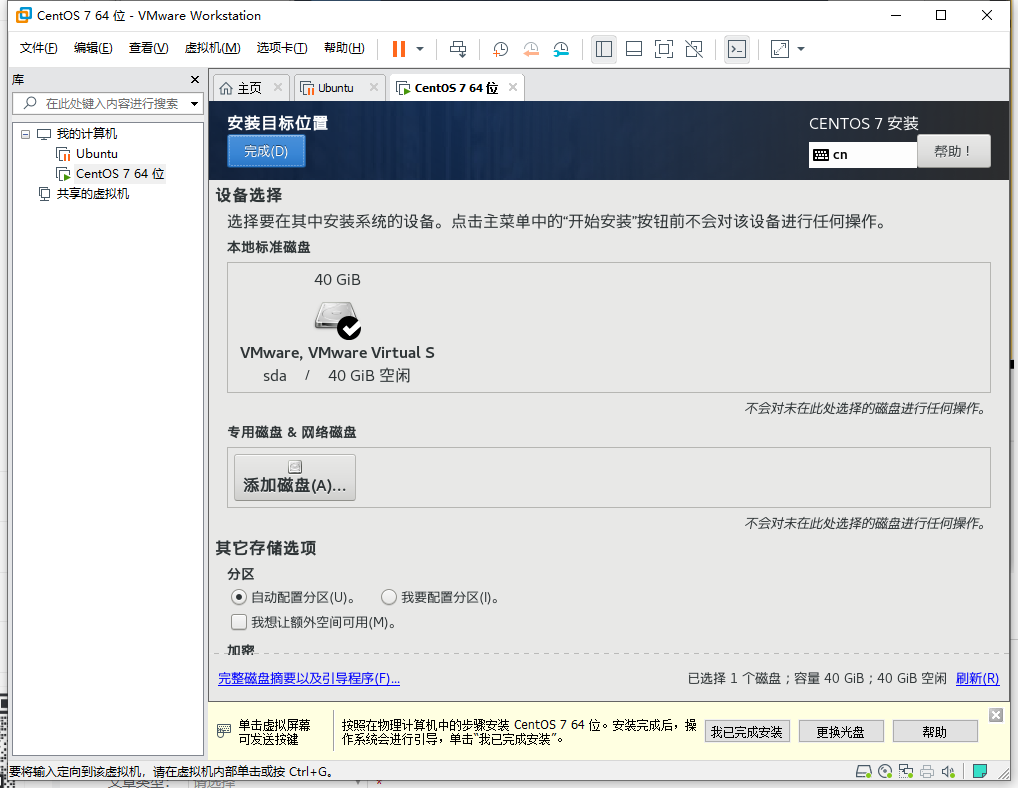Close the library (库) panel
The image size is (1018, 788).
click(x=195, y=79)
